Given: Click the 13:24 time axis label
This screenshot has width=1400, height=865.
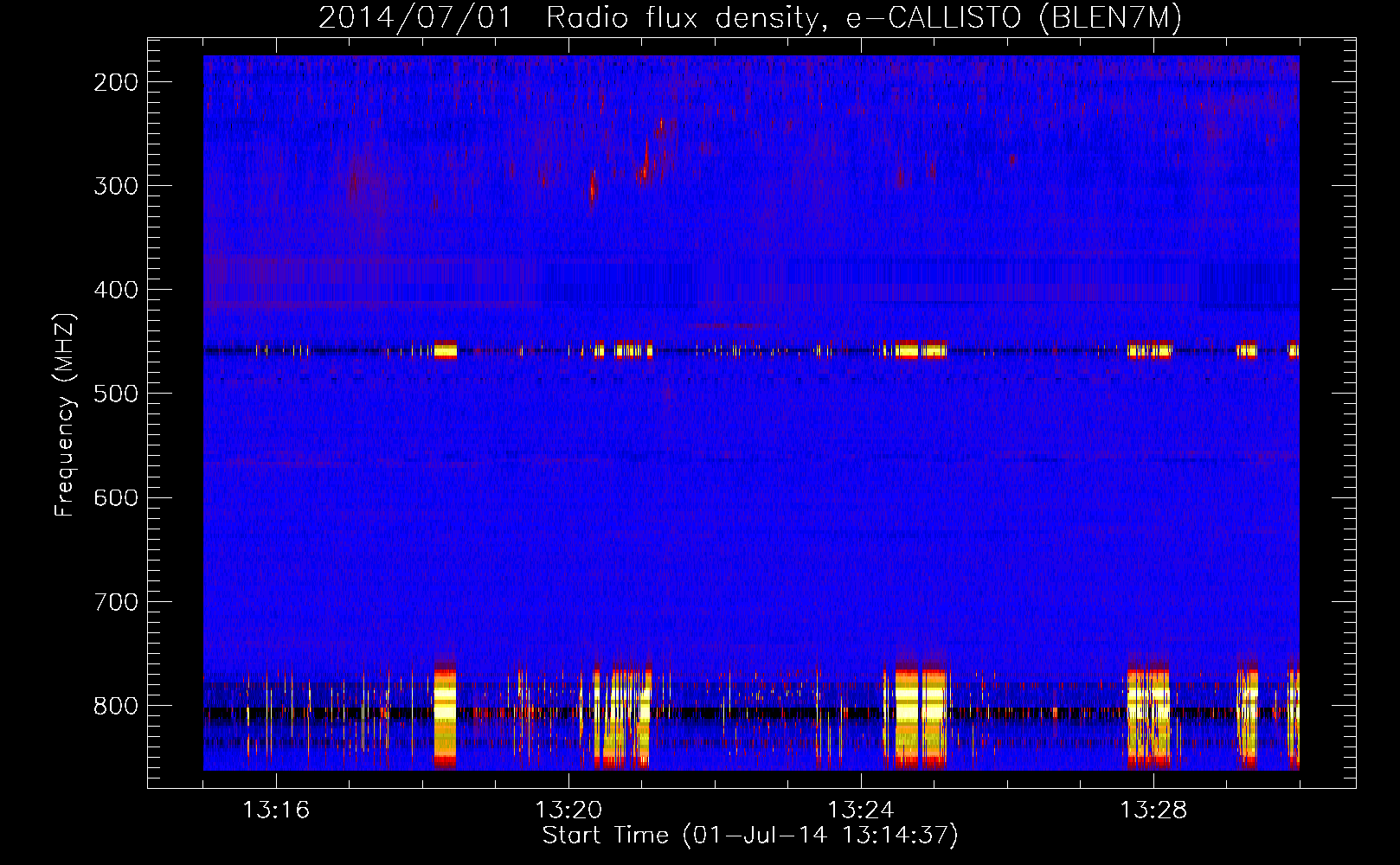Looking at the screenshot, I should [861, 810].
